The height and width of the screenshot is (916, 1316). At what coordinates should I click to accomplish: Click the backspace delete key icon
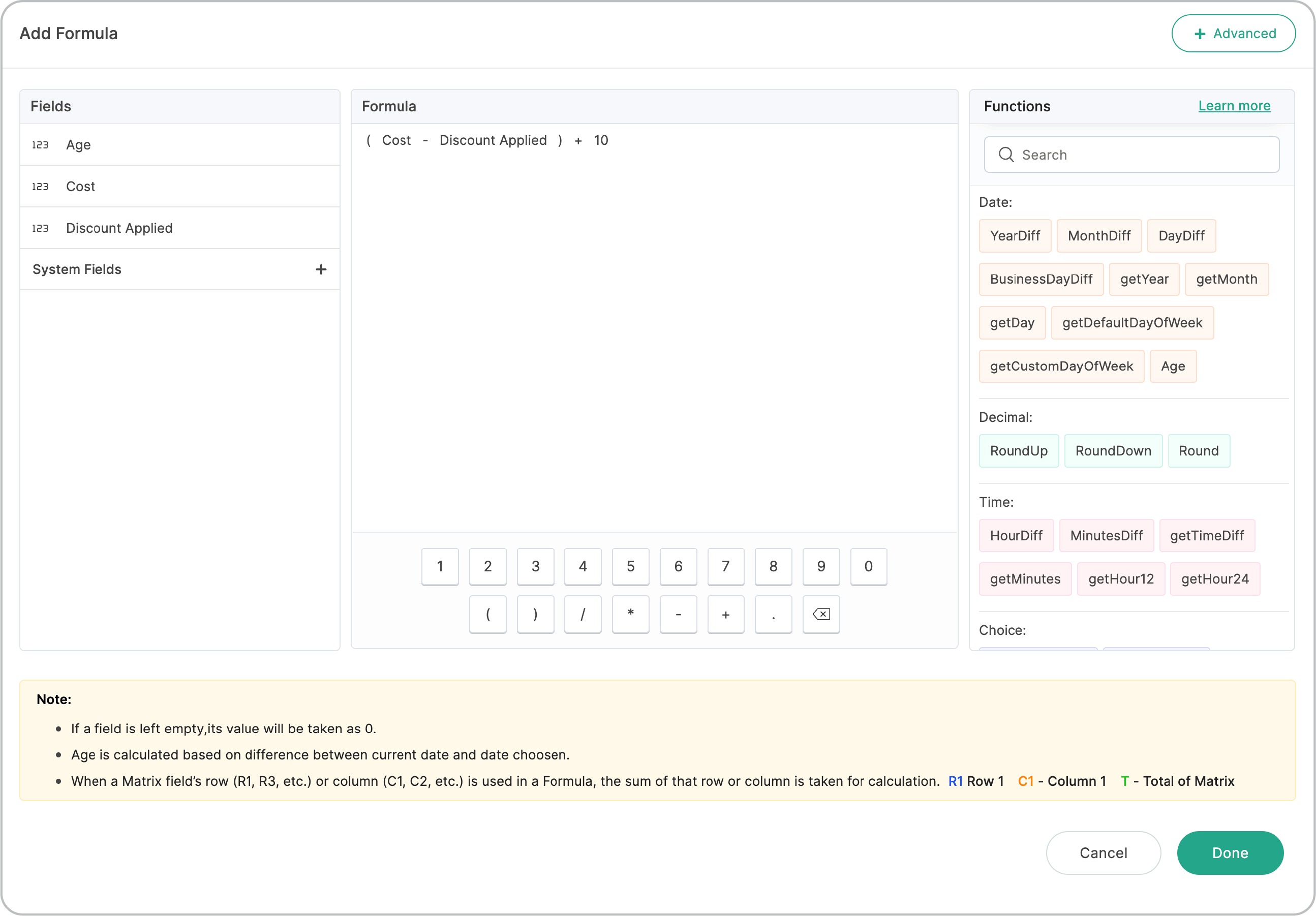click(821, 614)
